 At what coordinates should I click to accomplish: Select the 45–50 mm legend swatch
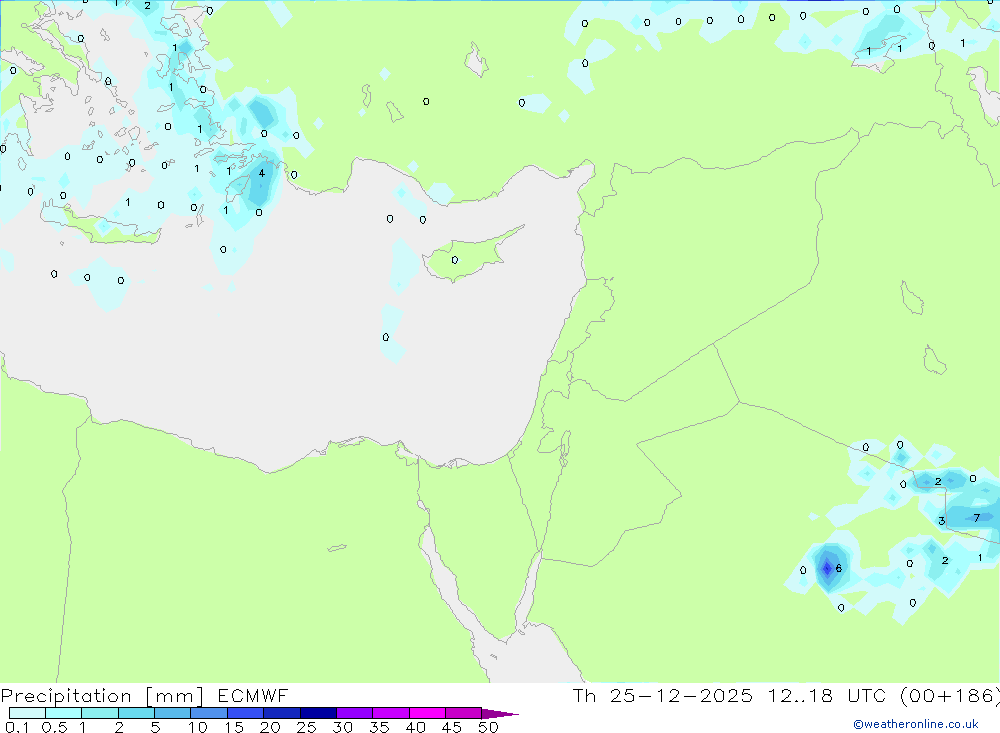(x=463, y=713)
